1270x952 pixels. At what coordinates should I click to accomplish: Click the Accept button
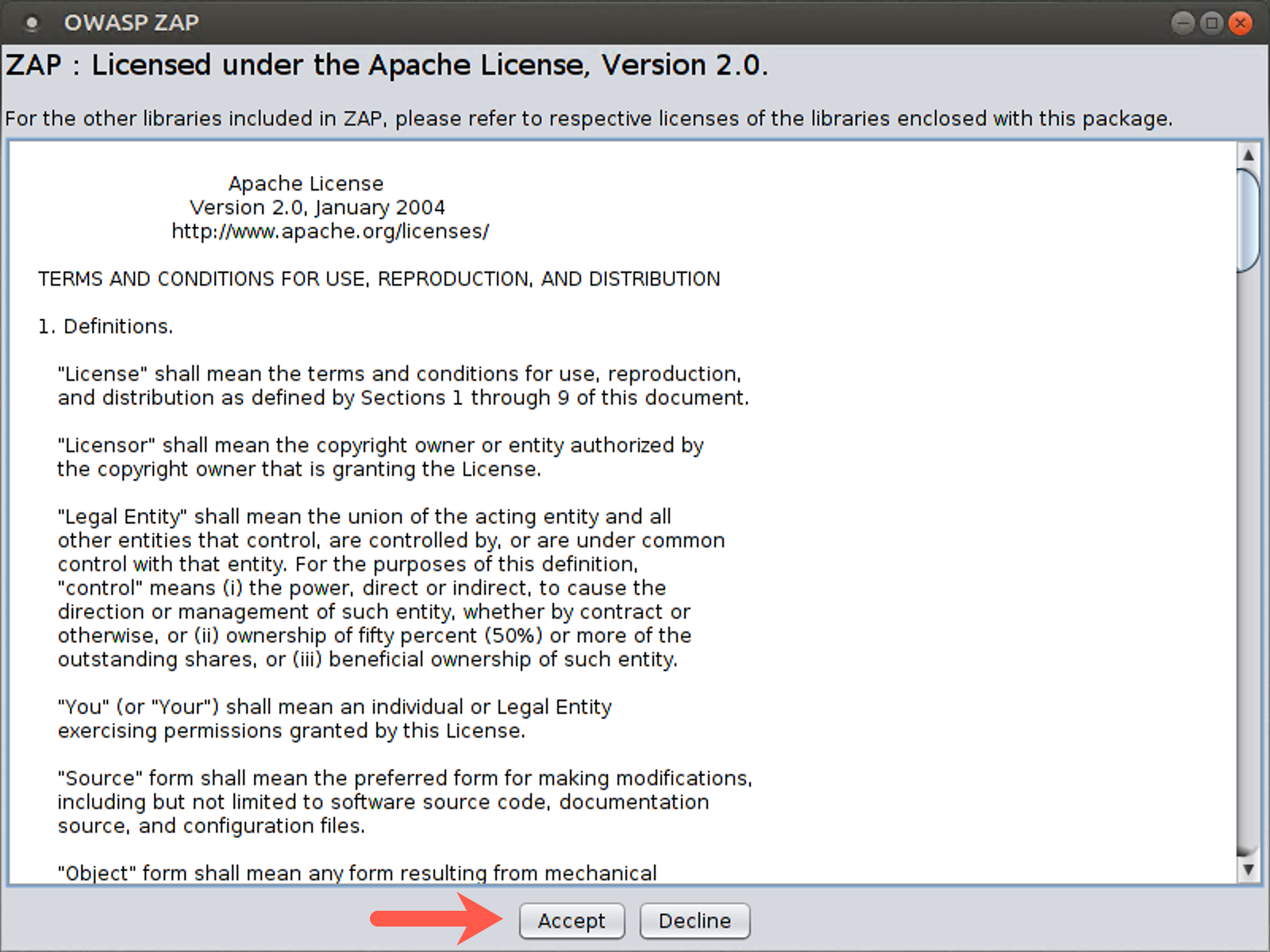pos(571,920)
